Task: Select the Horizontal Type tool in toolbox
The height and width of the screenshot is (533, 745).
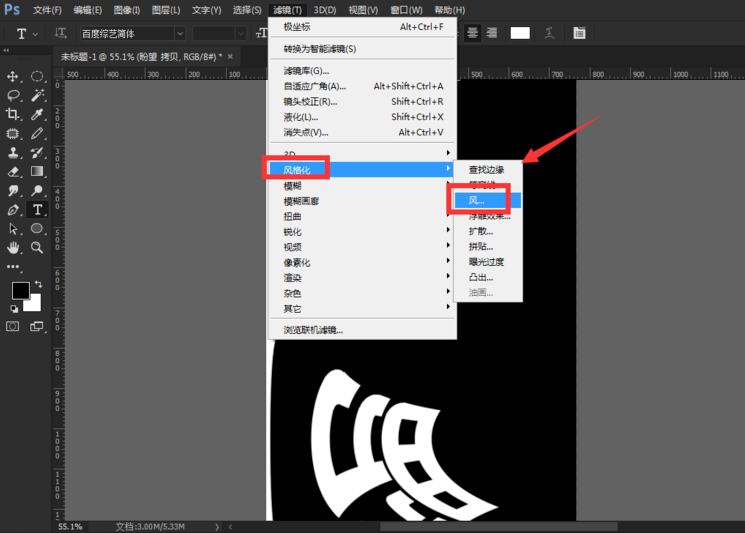Action: coord(37,209)
